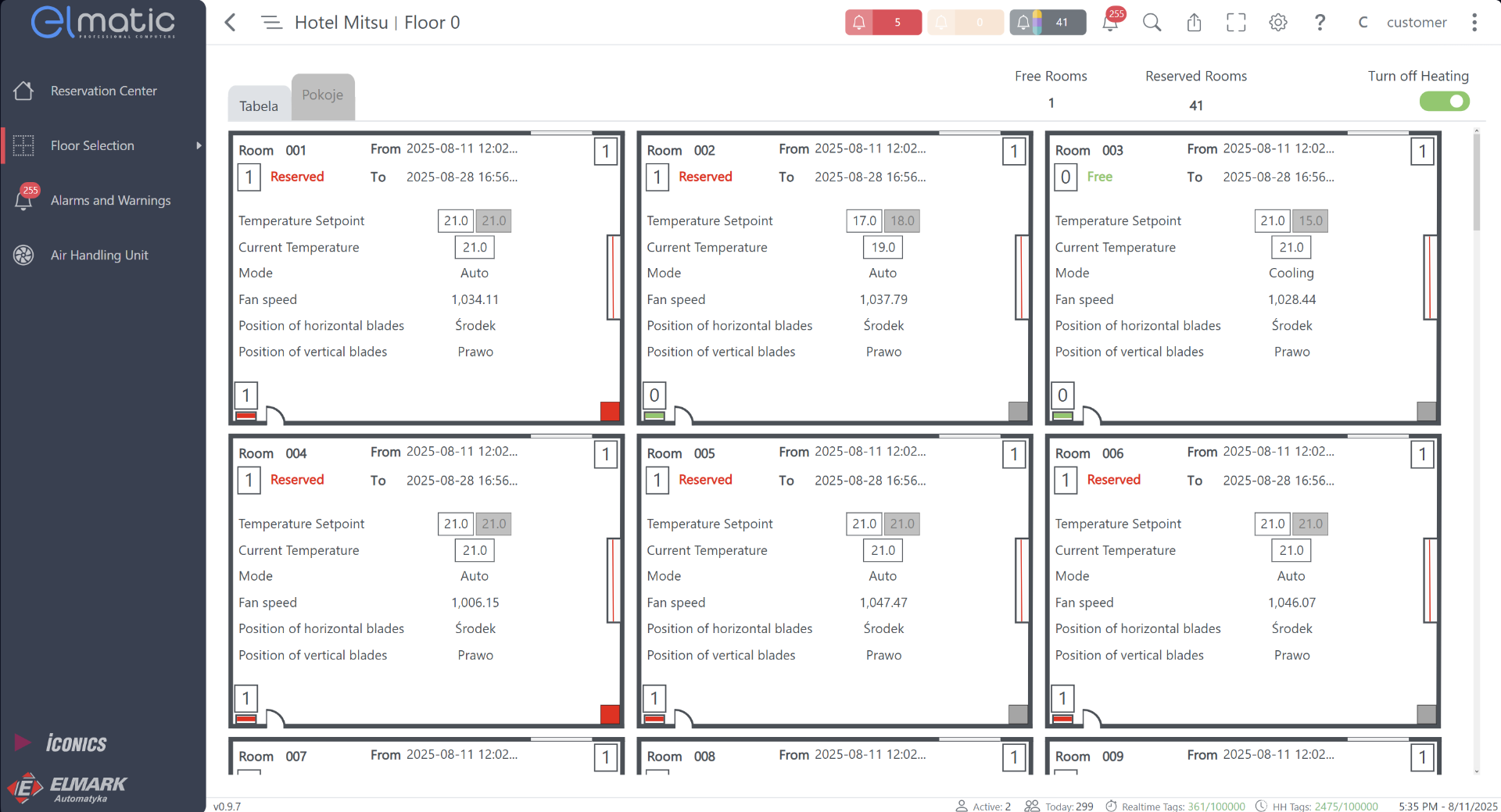
Task: Click Air Handling Unit fan icon
Action: 23,255
